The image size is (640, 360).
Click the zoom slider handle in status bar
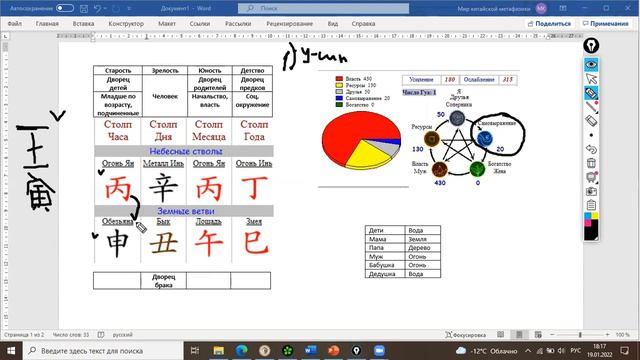click(580, 335)
